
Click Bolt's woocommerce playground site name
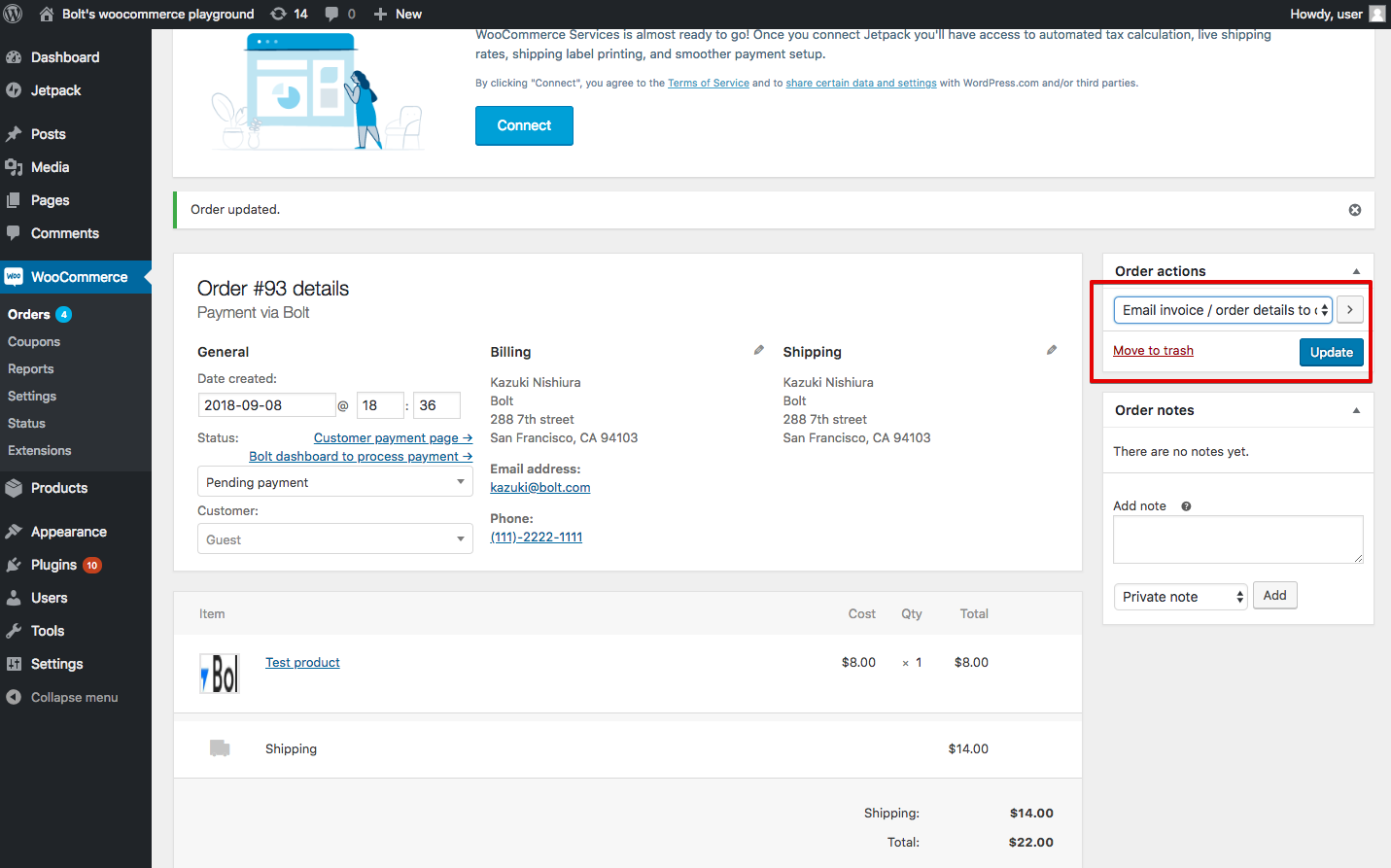[158, 14]
